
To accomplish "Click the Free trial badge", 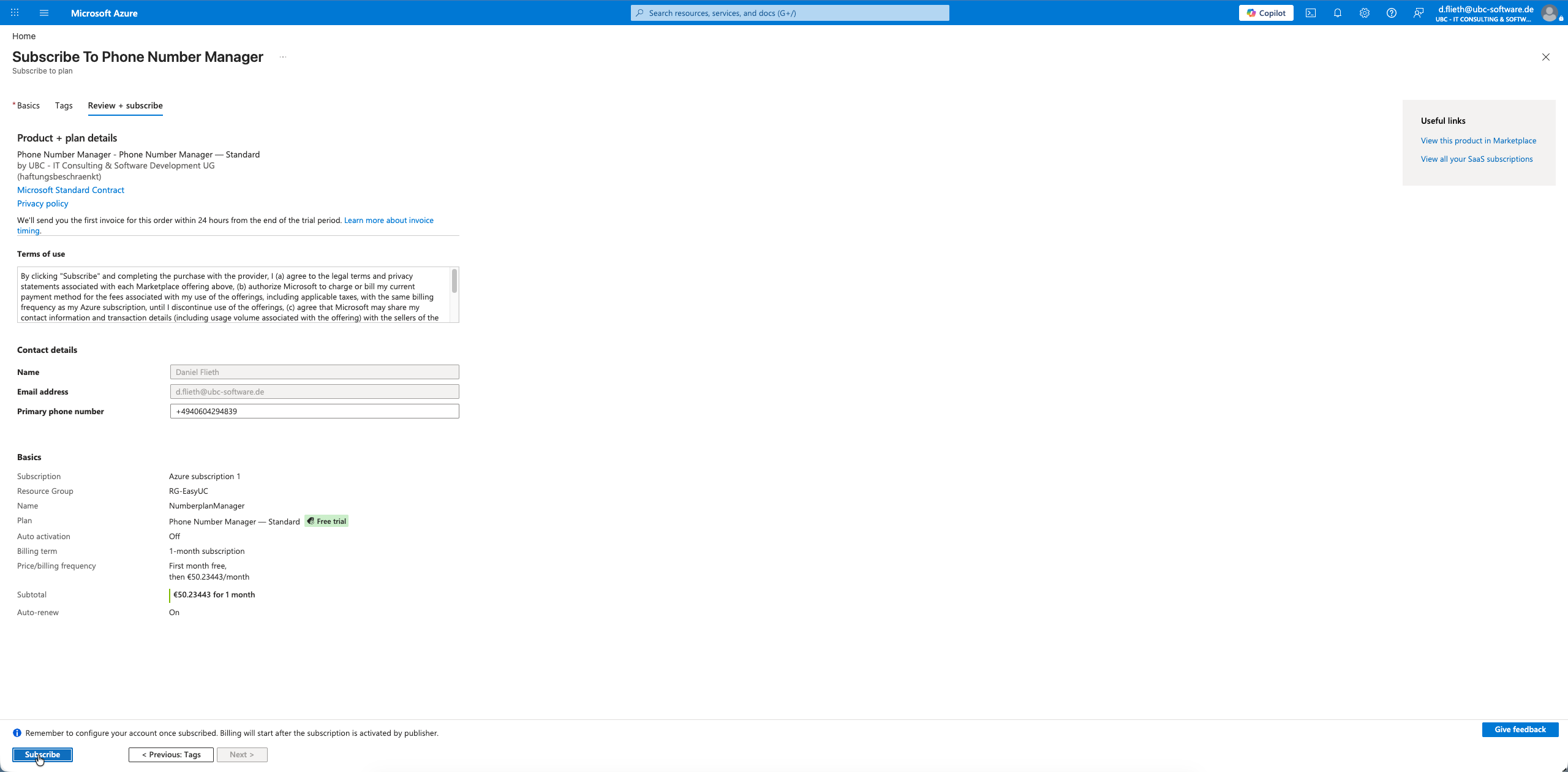I will [327, 521].
